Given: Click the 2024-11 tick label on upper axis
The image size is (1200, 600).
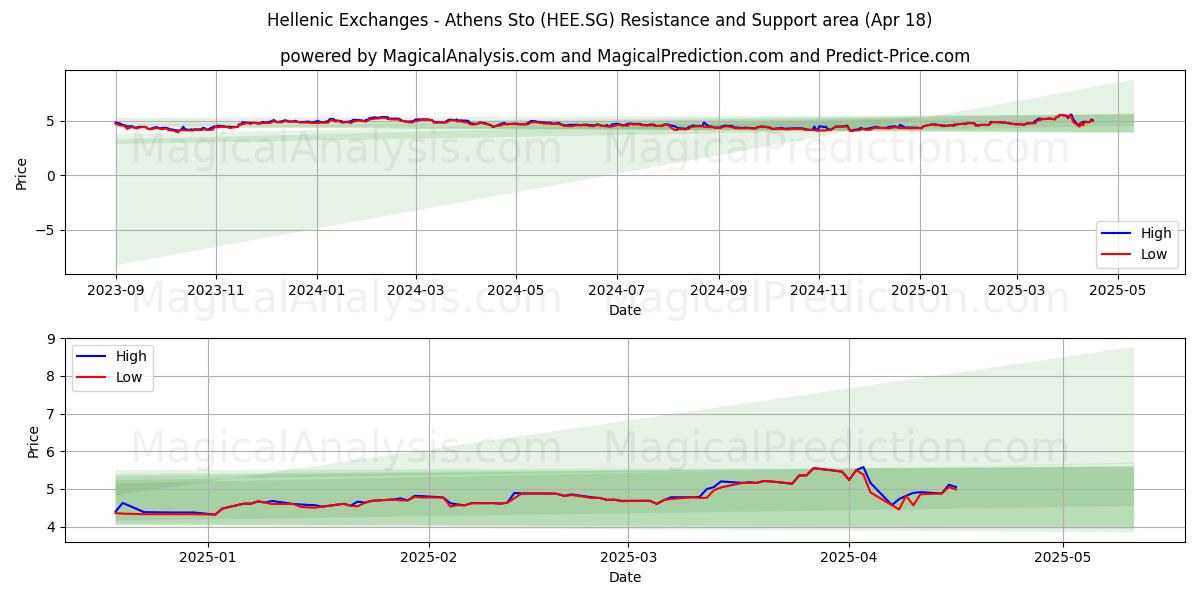Looking at the screenshot, I should (819, 291).
